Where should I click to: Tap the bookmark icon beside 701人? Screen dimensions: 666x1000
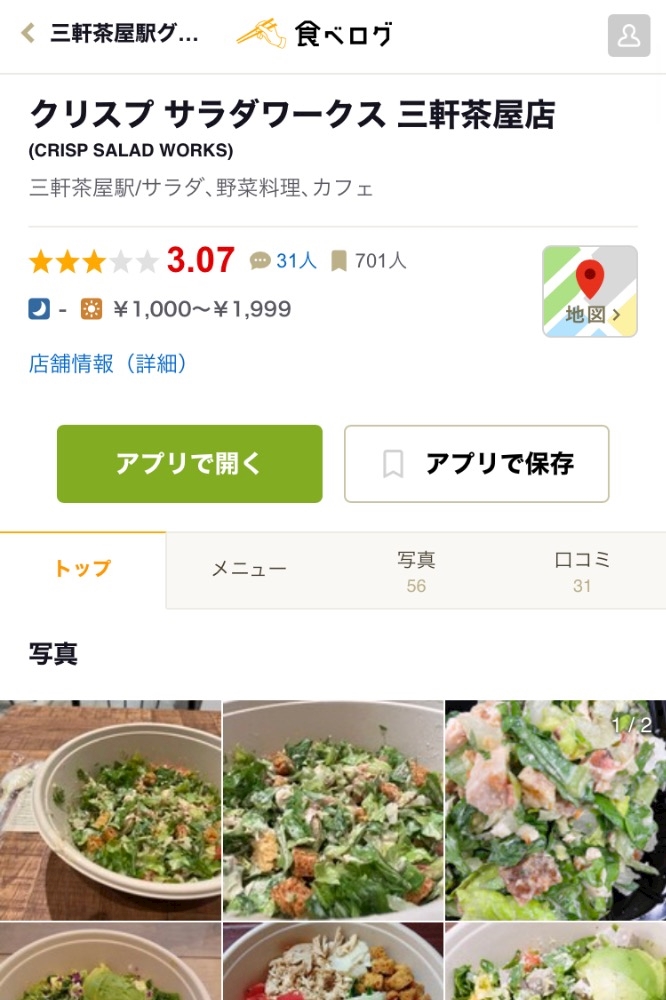click(x=339, y=261)
